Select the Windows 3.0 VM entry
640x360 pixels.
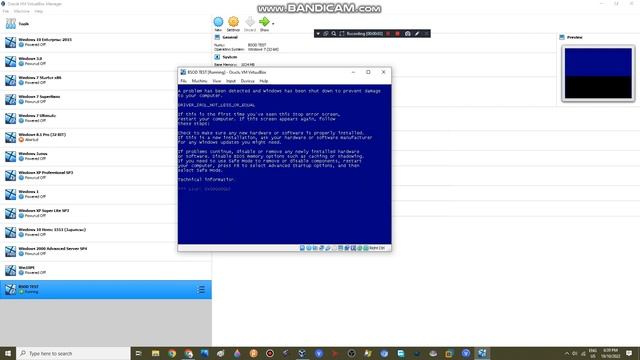click(106, 61)
